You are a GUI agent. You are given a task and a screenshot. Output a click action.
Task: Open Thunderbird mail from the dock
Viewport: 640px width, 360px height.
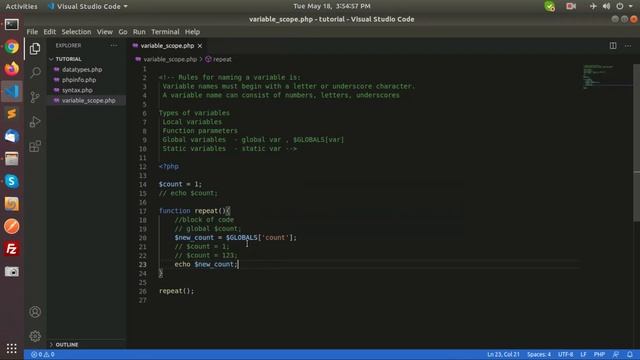point(11,136)
